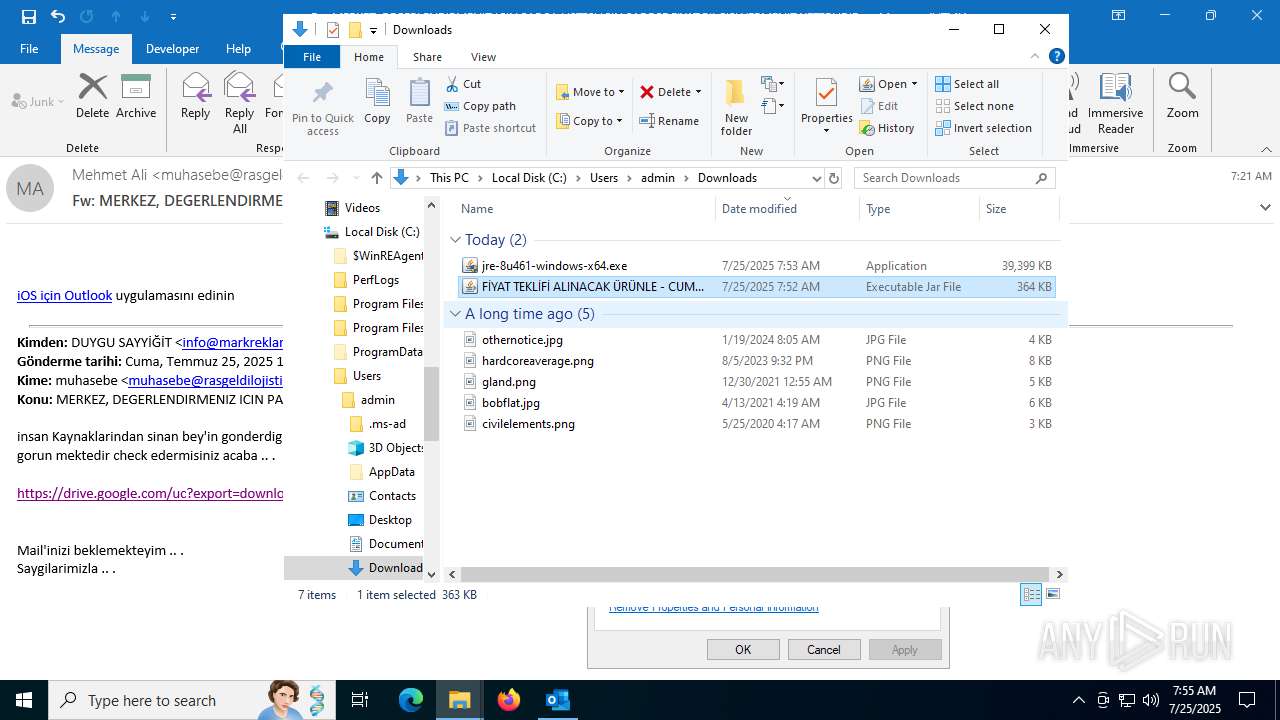
Task: Switch to Explorer Share tab
Action: 427,57
